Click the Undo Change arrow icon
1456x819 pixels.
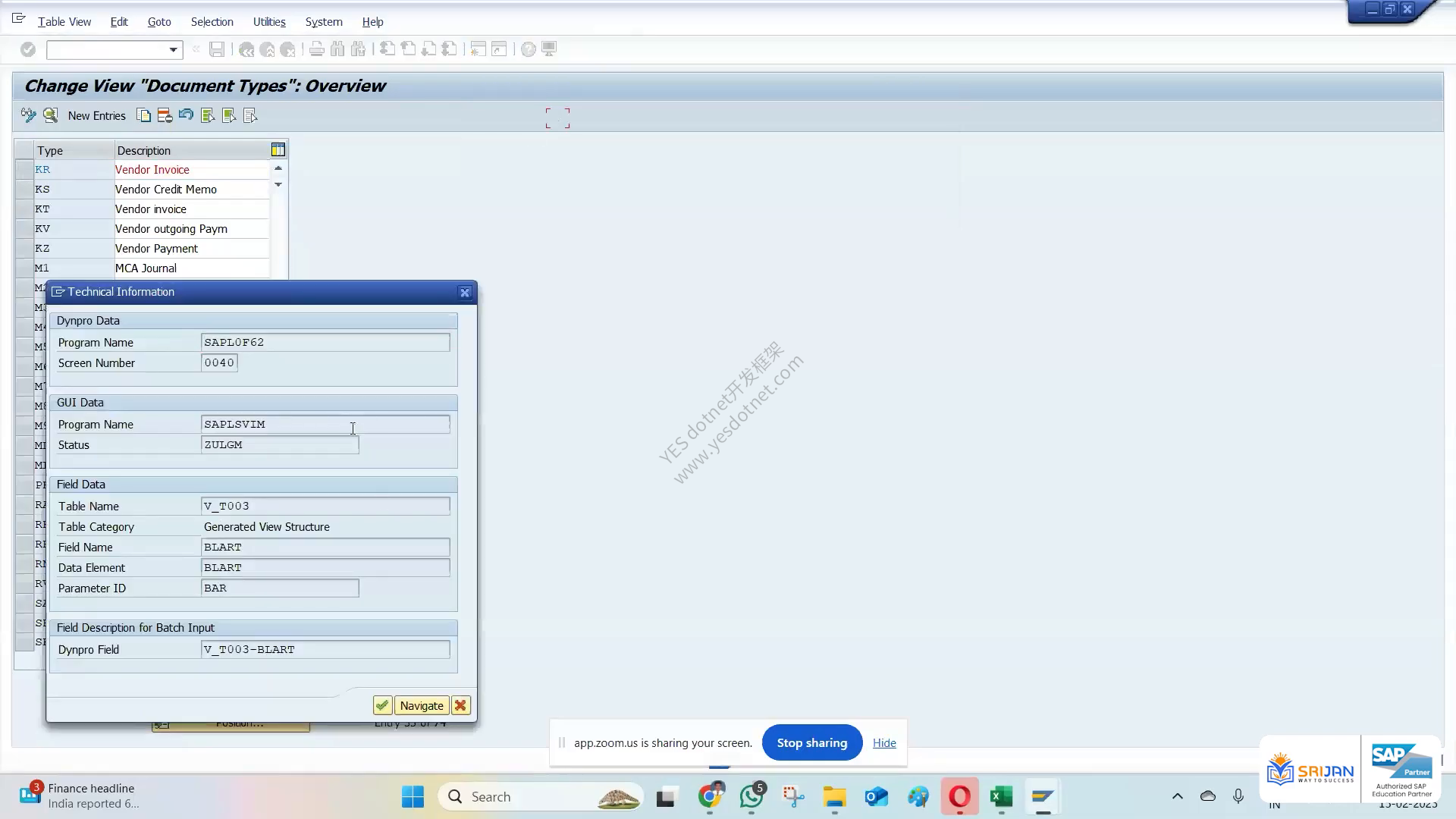click(x=186, y=115)
